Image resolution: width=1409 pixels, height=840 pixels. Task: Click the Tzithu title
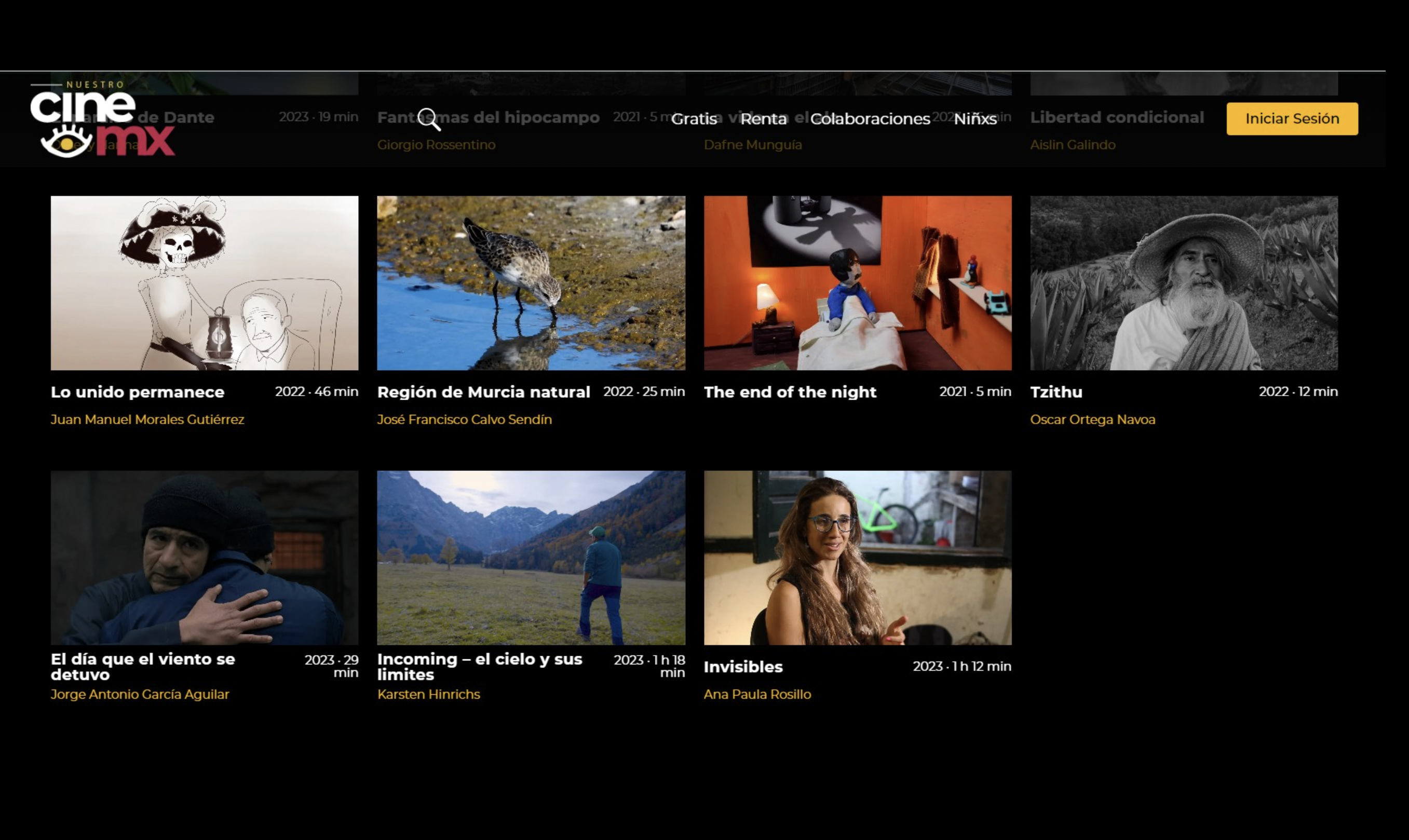tap(1056, 391)
